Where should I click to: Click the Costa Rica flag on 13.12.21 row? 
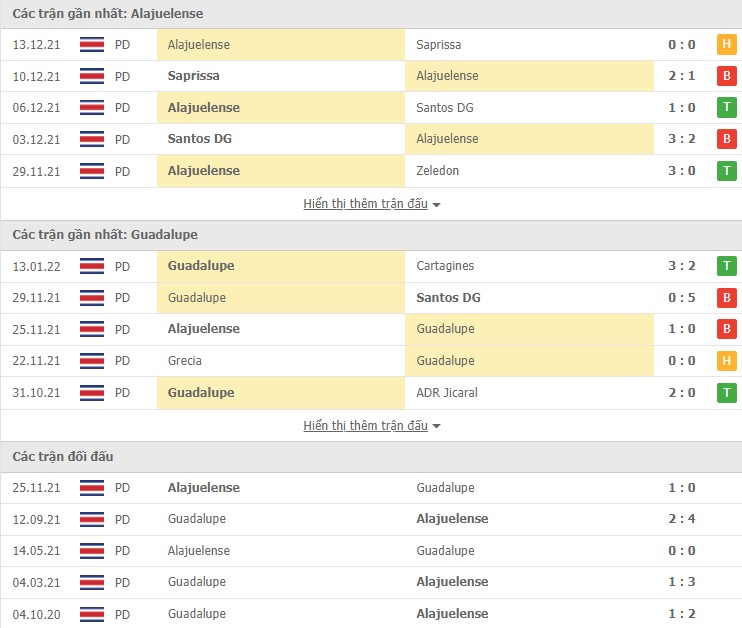coord(92,45)
